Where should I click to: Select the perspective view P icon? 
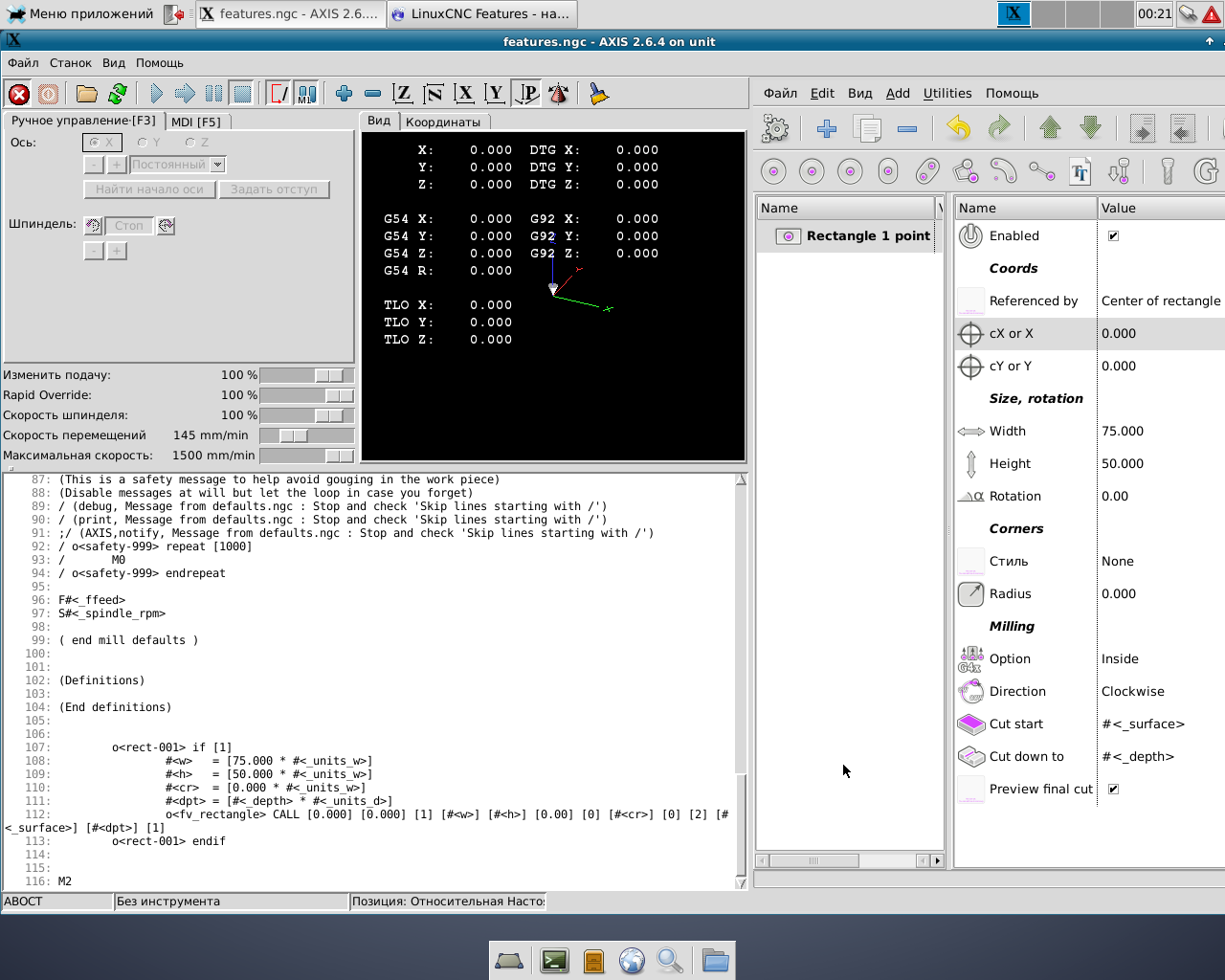527,94
